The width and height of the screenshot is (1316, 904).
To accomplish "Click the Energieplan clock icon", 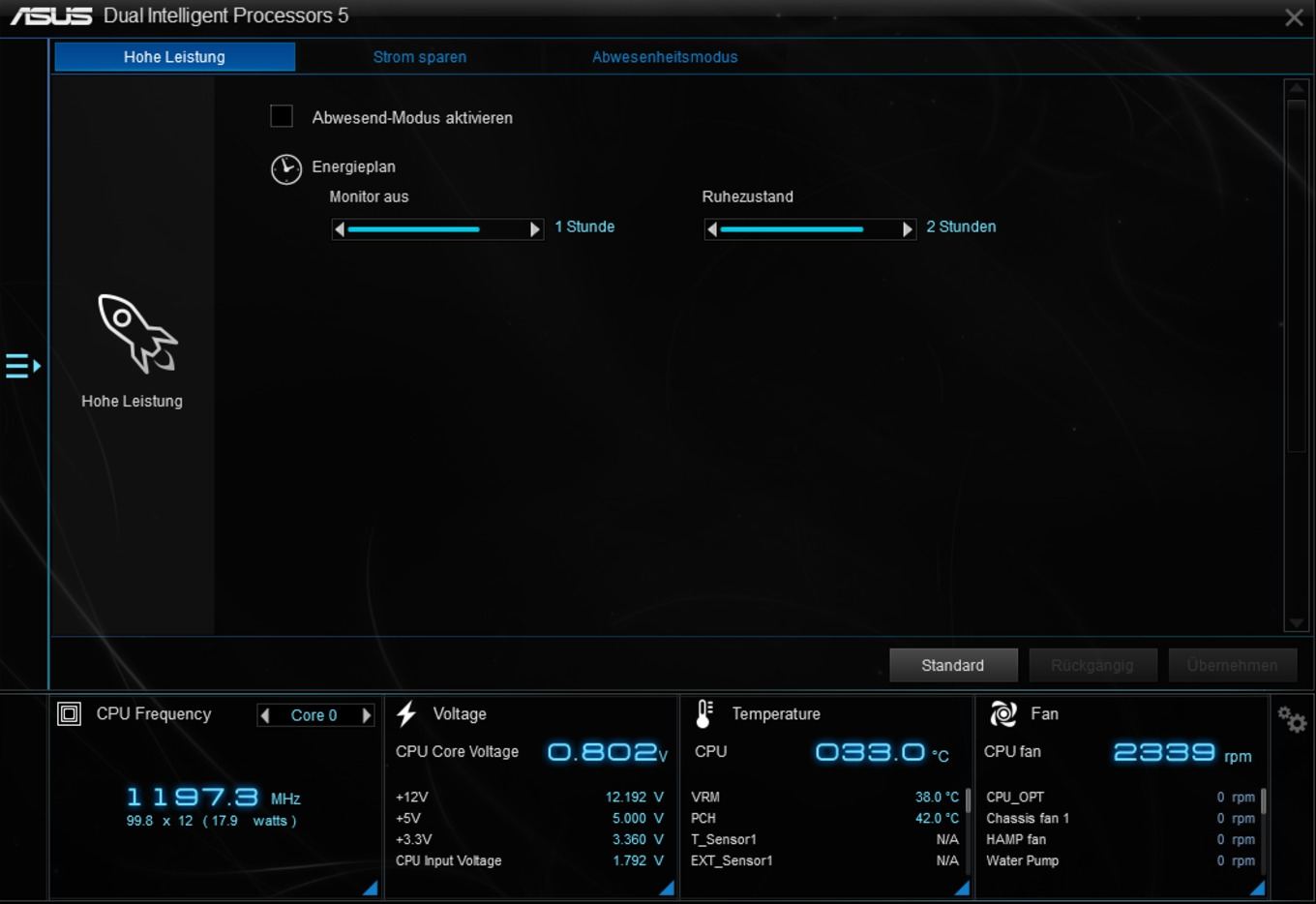I will (286, 169).
